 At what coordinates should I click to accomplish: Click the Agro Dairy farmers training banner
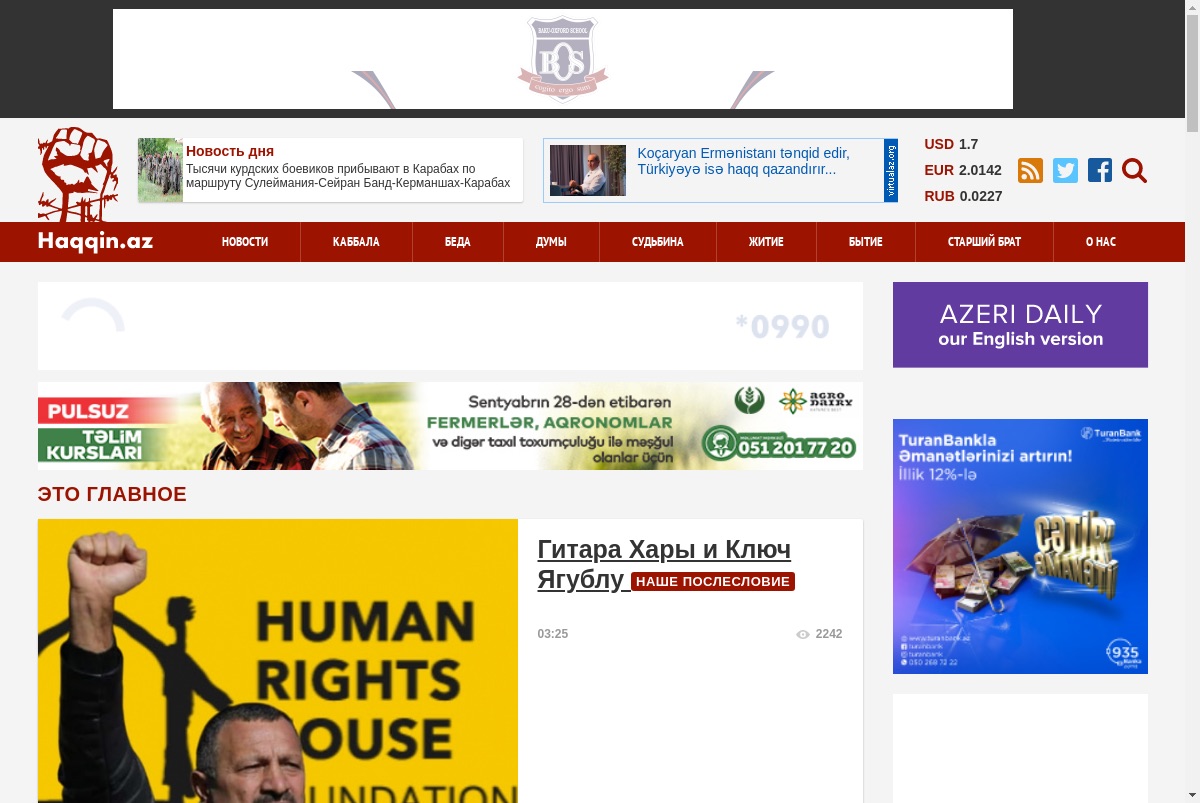pyautogui.click(x=450, y=426)
